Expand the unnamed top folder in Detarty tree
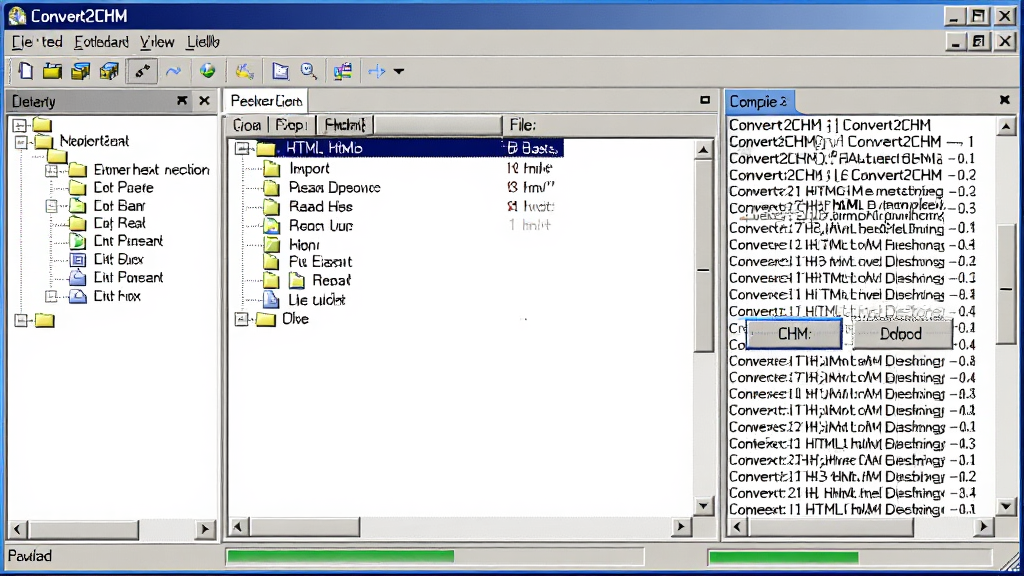1024x576 pixels. click(20, 125)
